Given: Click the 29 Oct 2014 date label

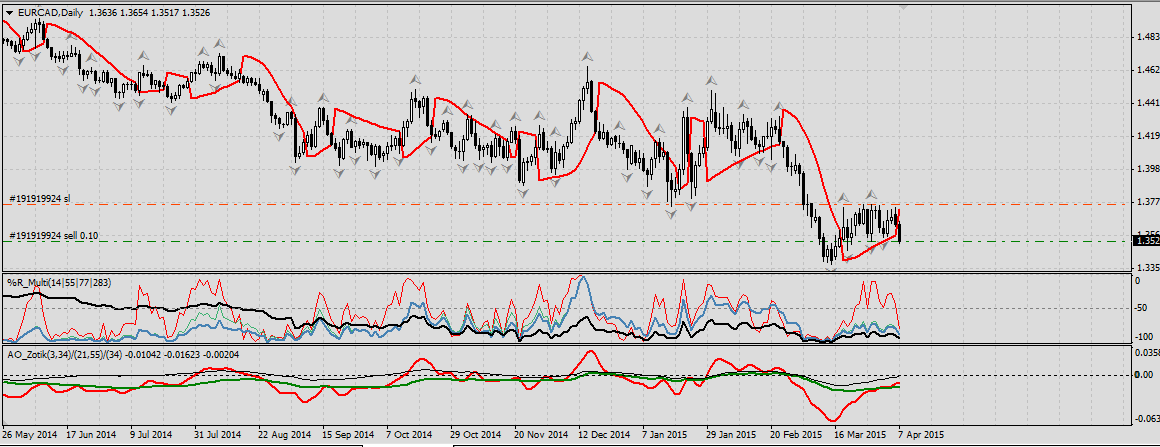Looking at the screenshot, I should click(x=476, y=433).
